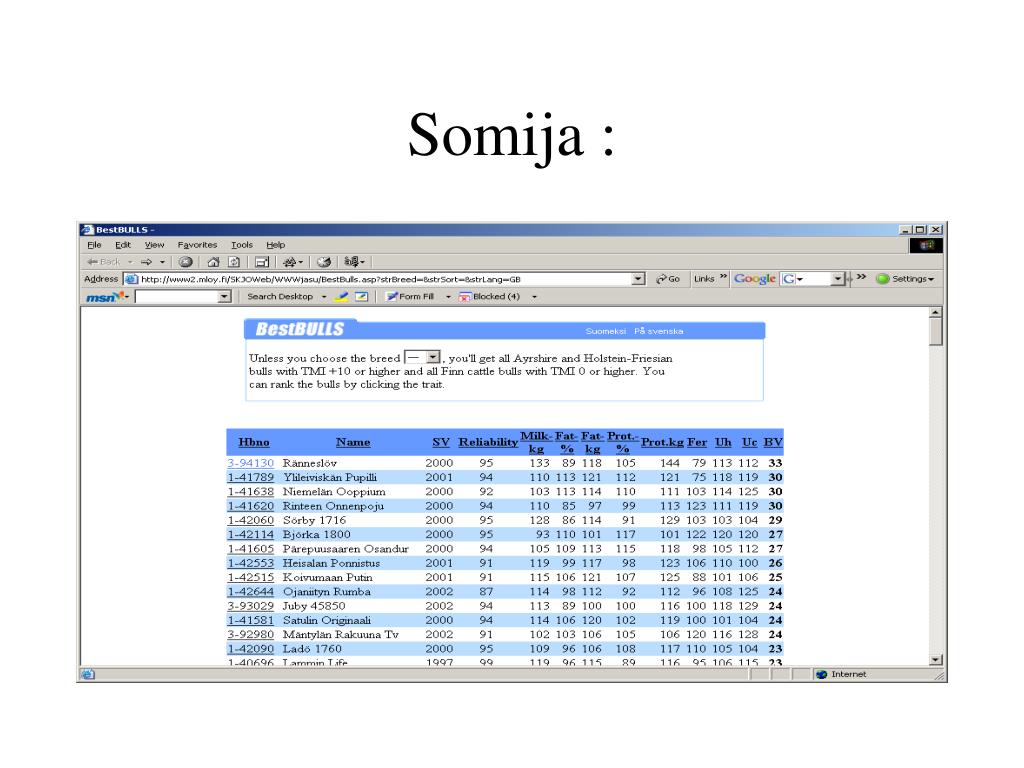Viewport: 1024px width, 768px height.
Task: Click the Full Screen toolbar icon
Action: tap(262, 262)
